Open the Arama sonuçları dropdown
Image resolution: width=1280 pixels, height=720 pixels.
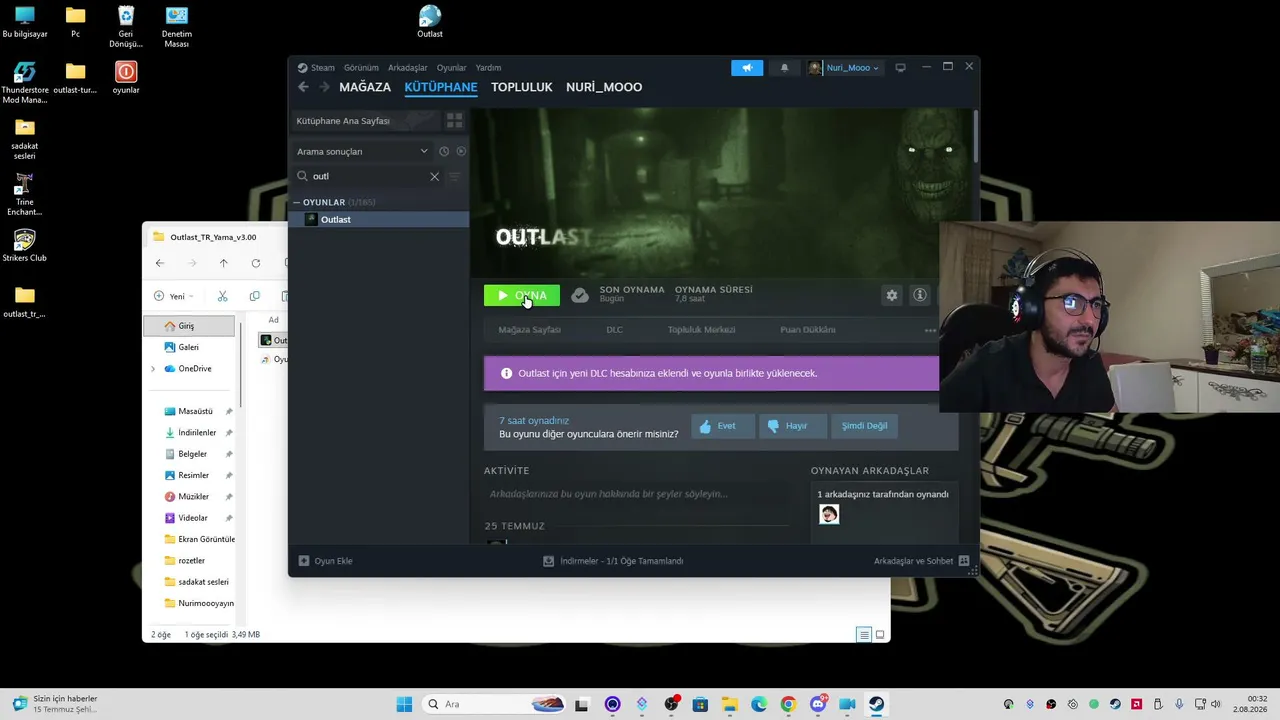[x=362, y=152]
